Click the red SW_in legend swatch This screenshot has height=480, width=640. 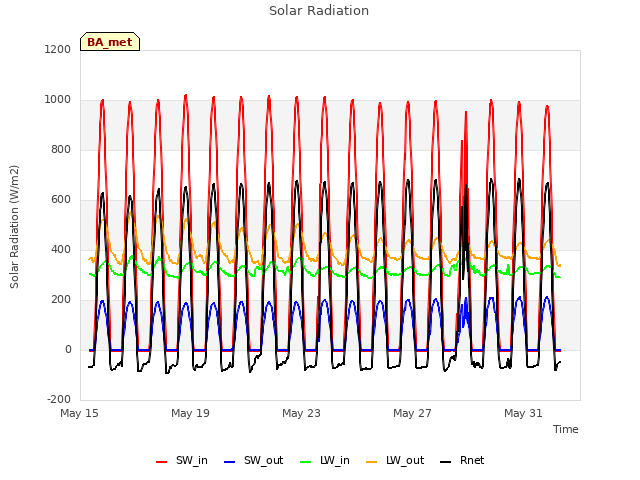(162, 462)
